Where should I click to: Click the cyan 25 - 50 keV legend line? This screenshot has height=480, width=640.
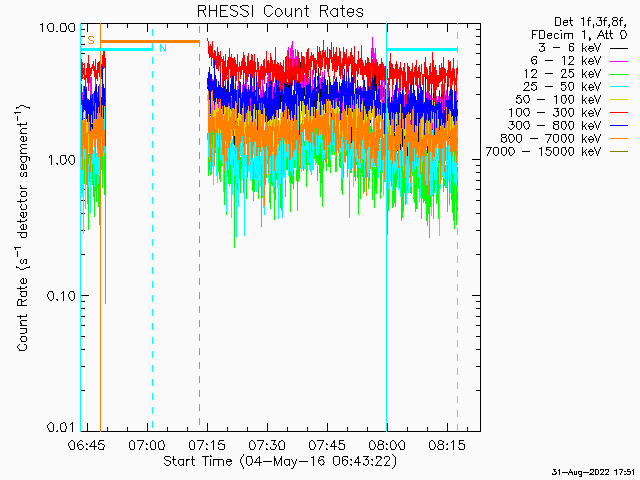(619, 87)
